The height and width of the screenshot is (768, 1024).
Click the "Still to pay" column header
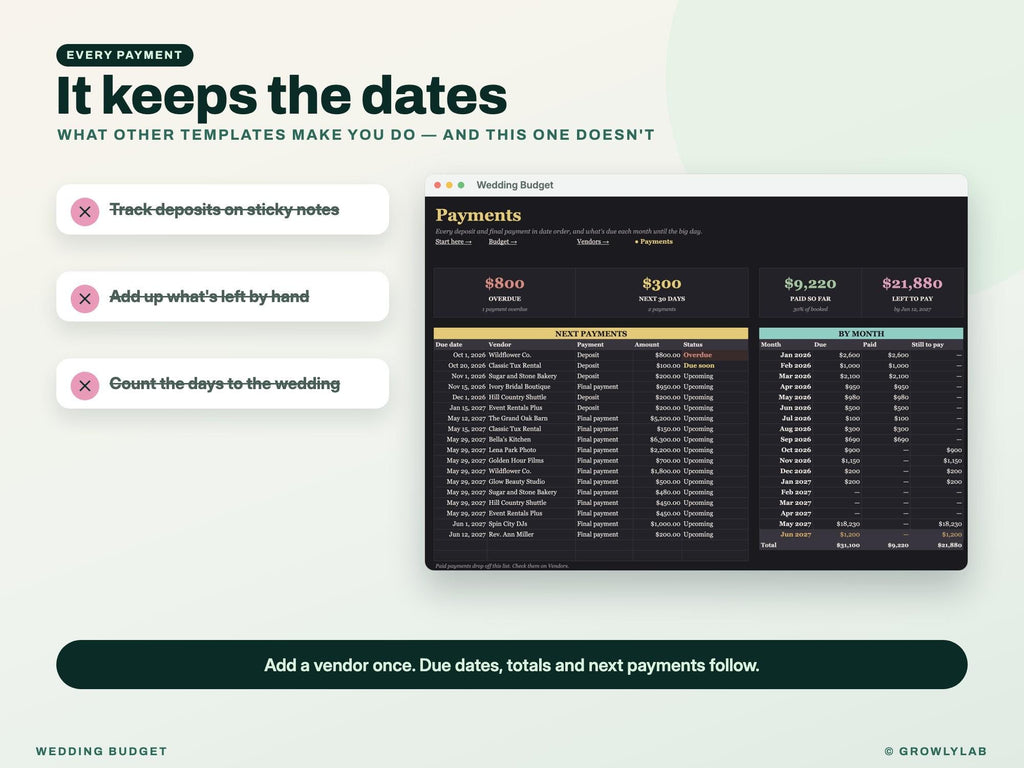927,344
